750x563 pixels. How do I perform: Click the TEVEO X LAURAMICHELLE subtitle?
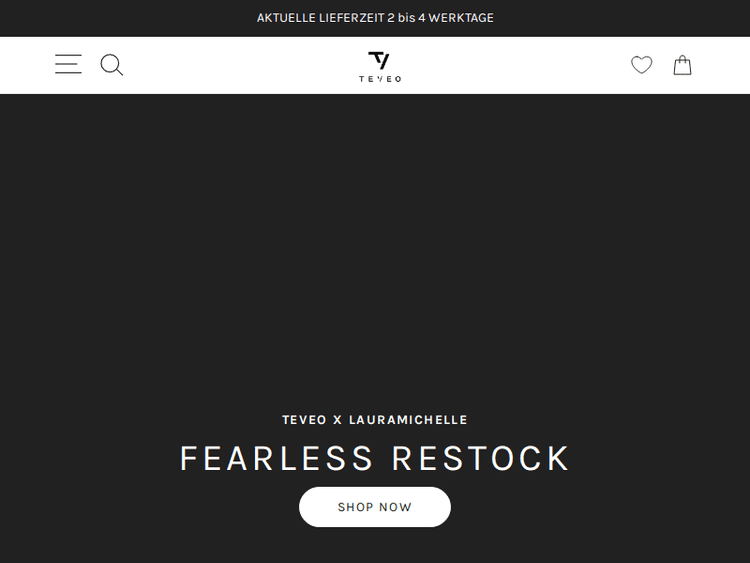[375, 420]
